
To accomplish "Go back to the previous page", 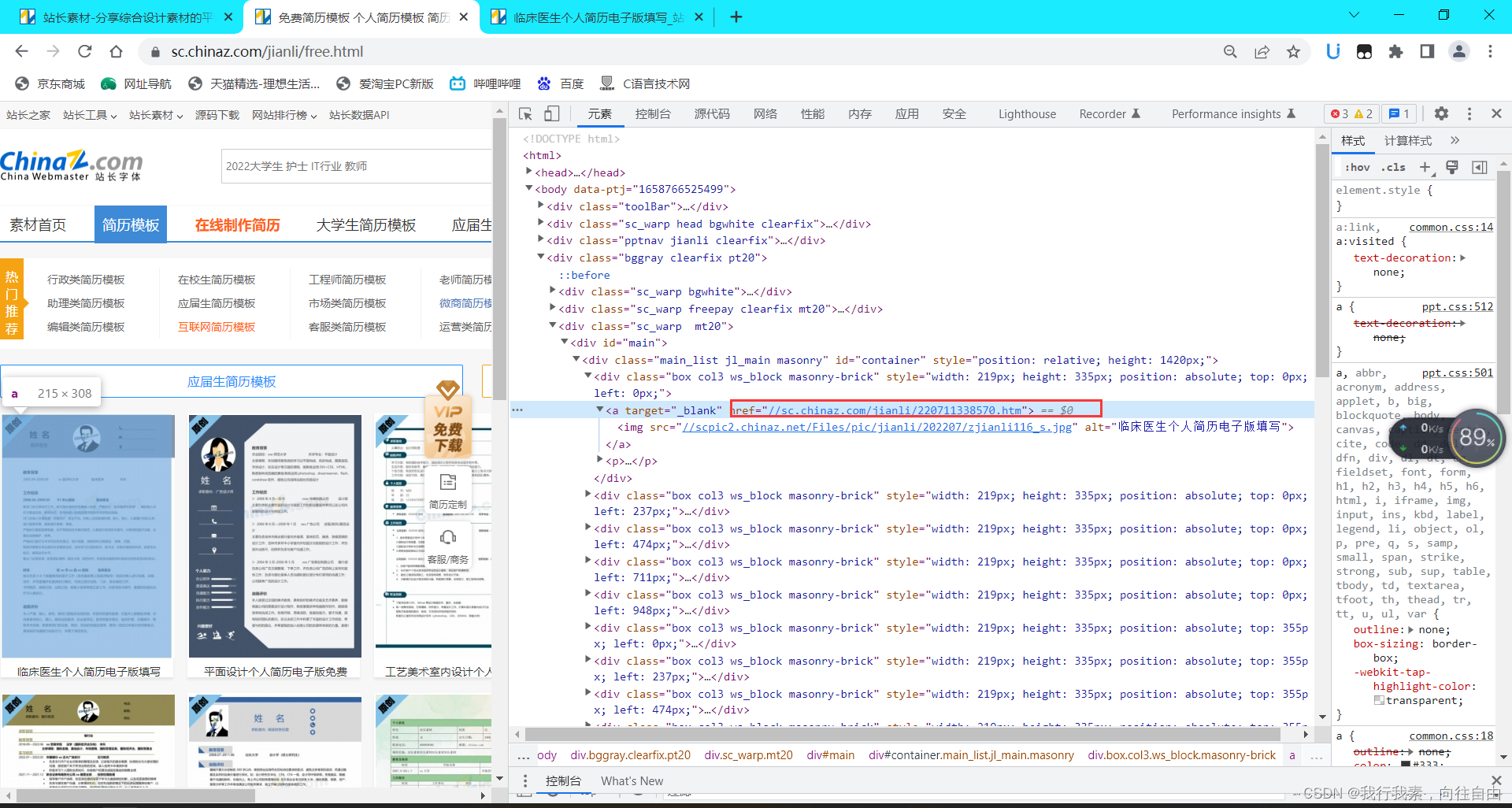I will [x=21, y=51].
